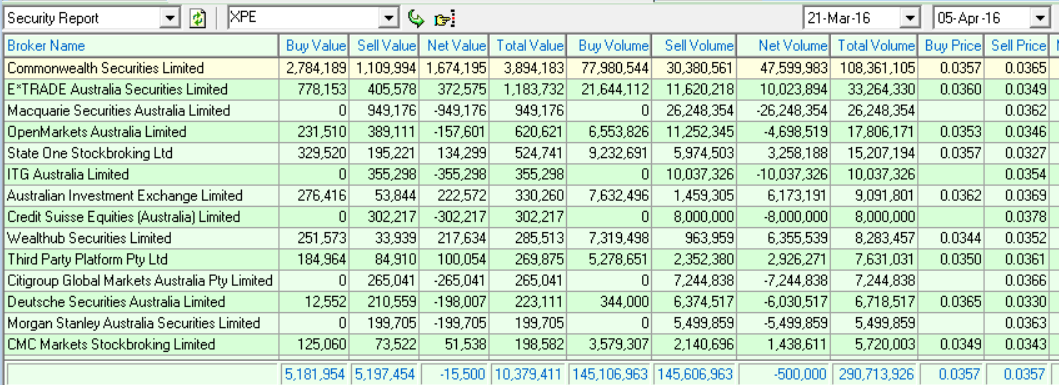Open the Security Report dropdown

coord(170,18)
